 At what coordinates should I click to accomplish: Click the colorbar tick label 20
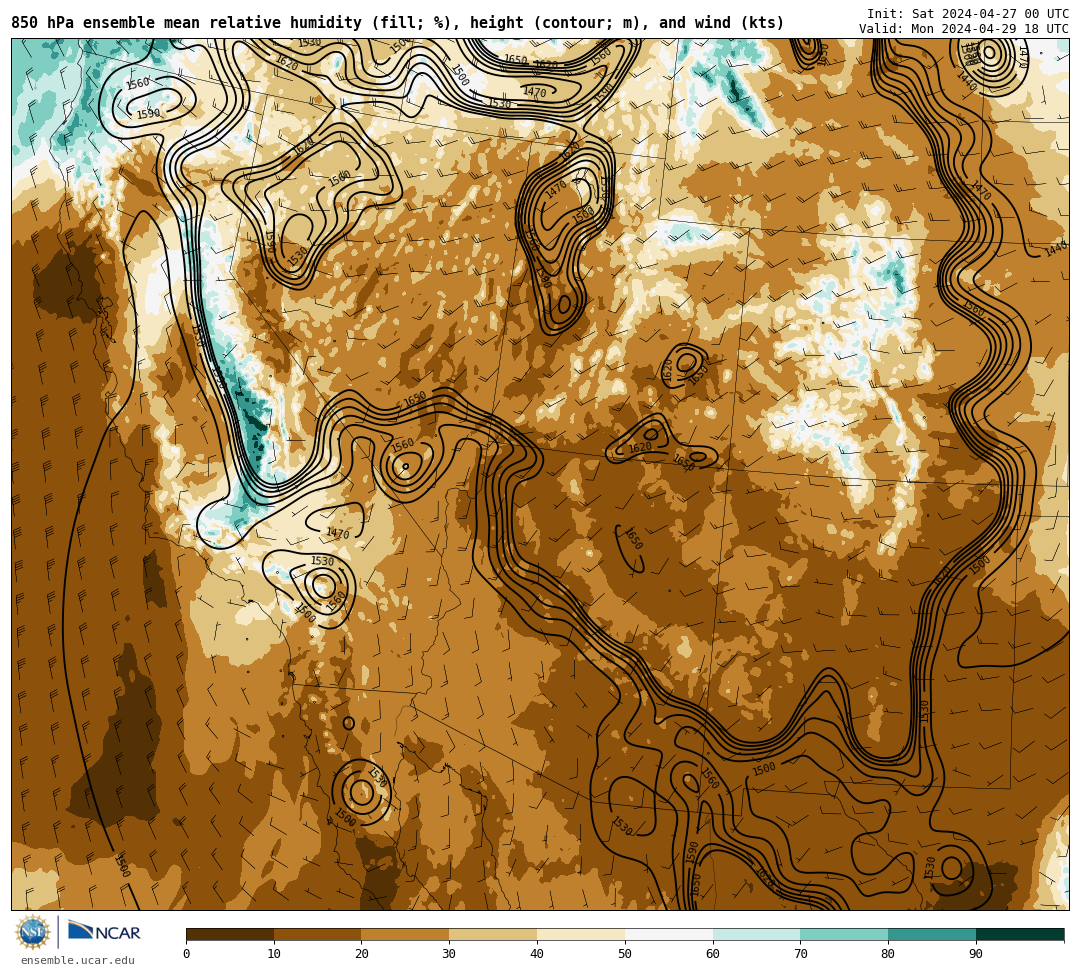tap(362, 954)
